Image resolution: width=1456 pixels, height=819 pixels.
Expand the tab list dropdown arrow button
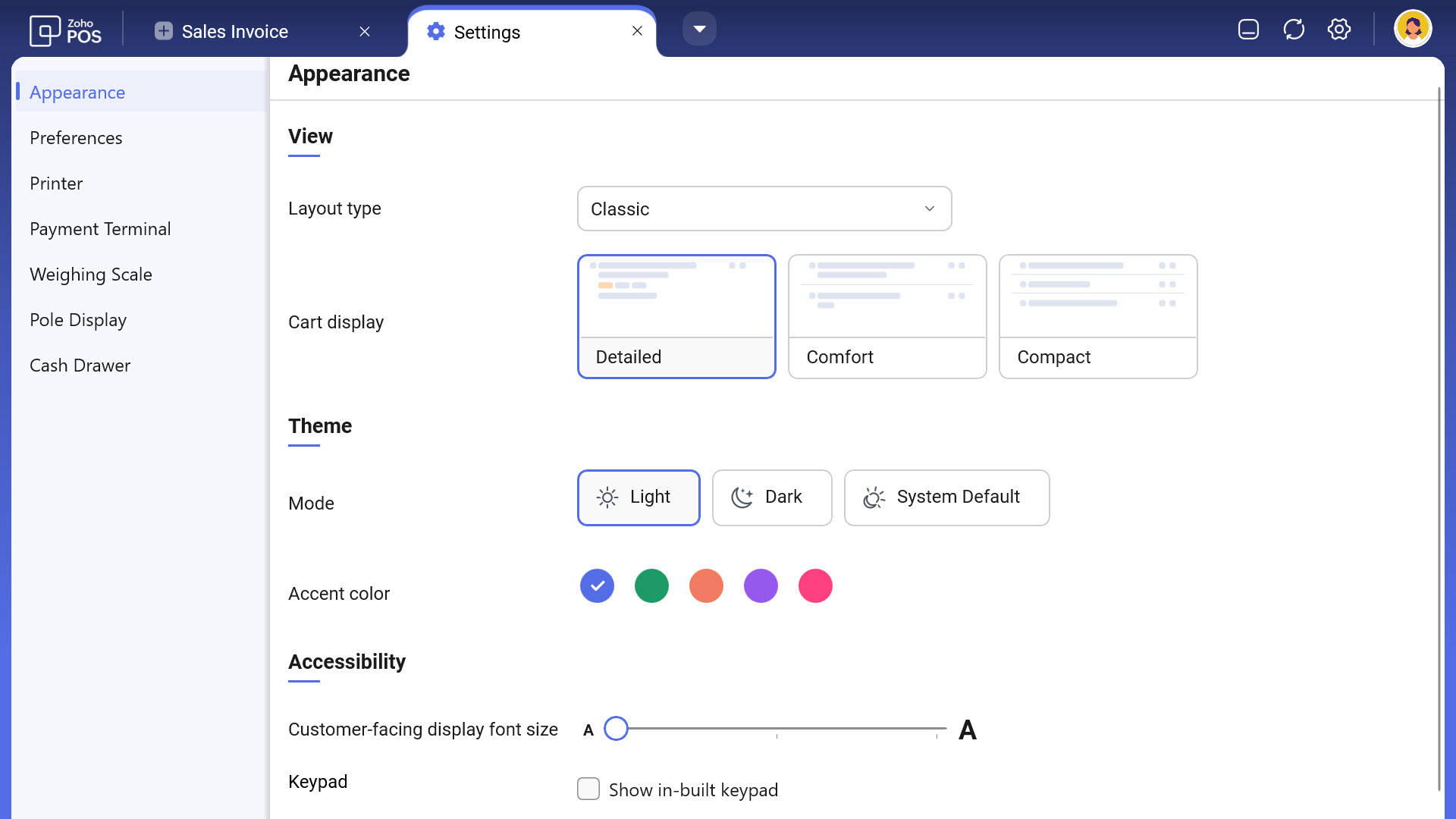pyautogui.click(x=699, y=29)
